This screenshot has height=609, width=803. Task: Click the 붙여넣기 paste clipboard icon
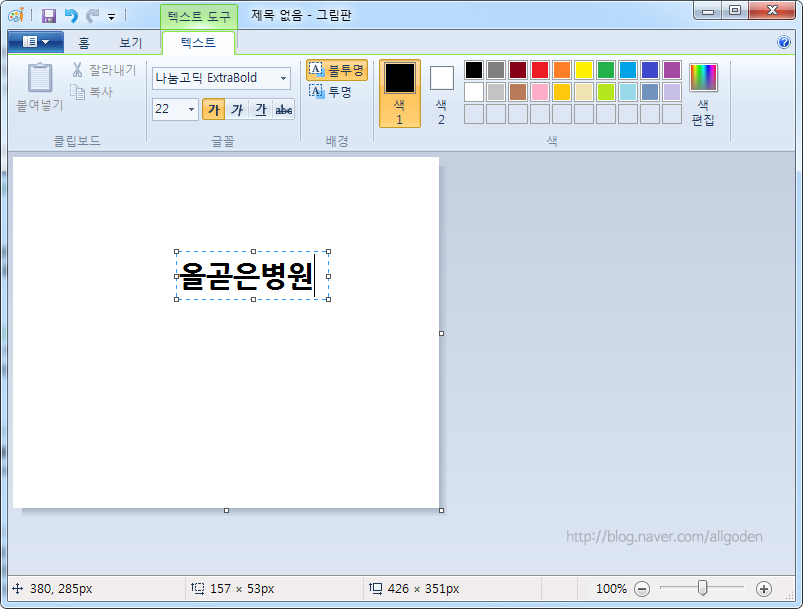[40, 78]
